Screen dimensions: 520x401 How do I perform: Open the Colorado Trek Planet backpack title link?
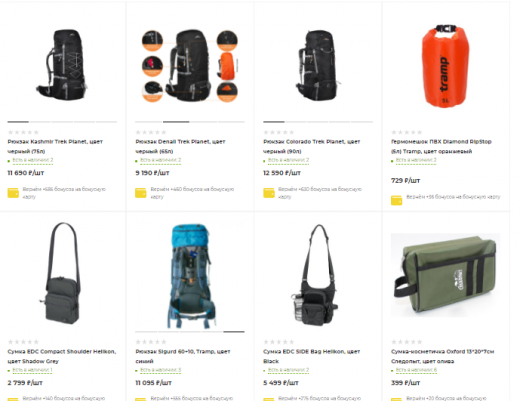coord(312,146)
